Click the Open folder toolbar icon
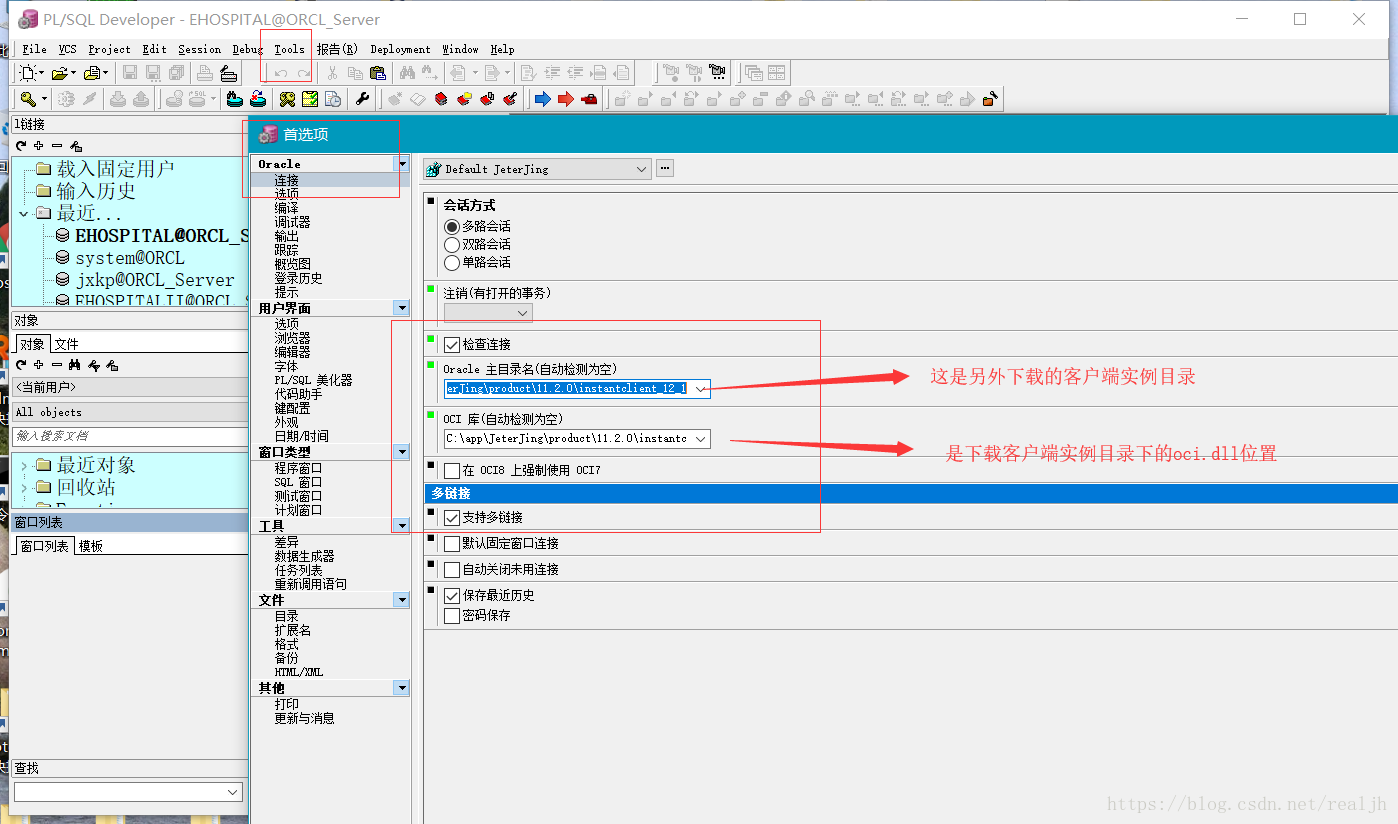 coord(61,73)
